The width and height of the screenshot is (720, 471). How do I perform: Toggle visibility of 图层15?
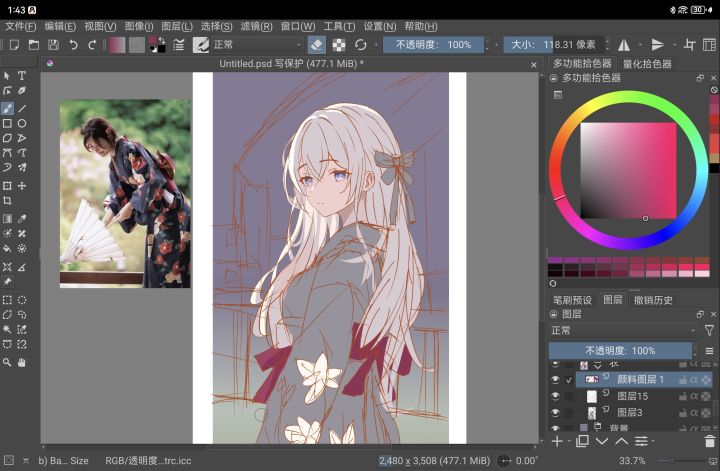click(x=555, y=396)
